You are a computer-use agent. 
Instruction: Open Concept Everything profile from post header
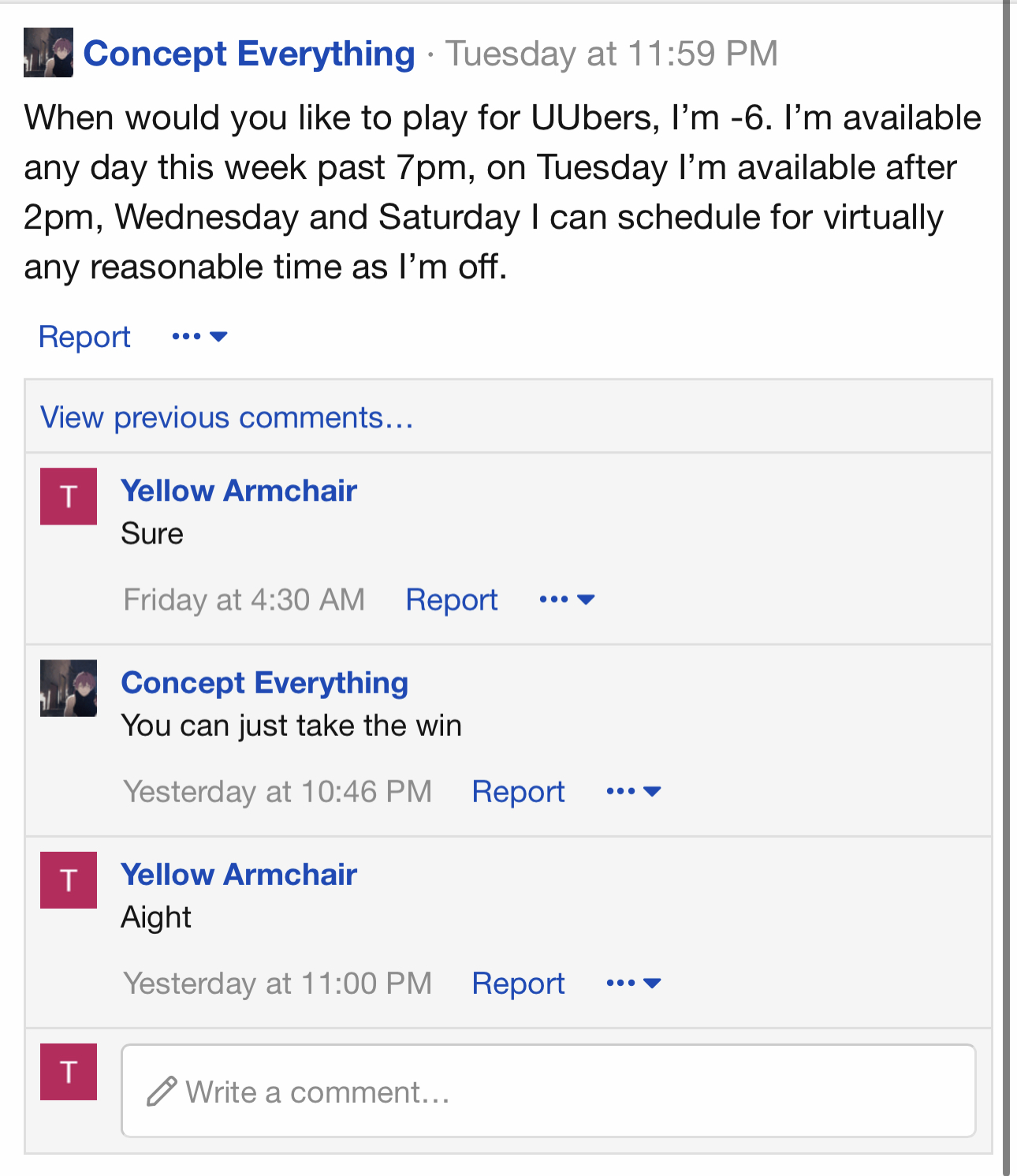pyautogui.click(x=249, y=54)
